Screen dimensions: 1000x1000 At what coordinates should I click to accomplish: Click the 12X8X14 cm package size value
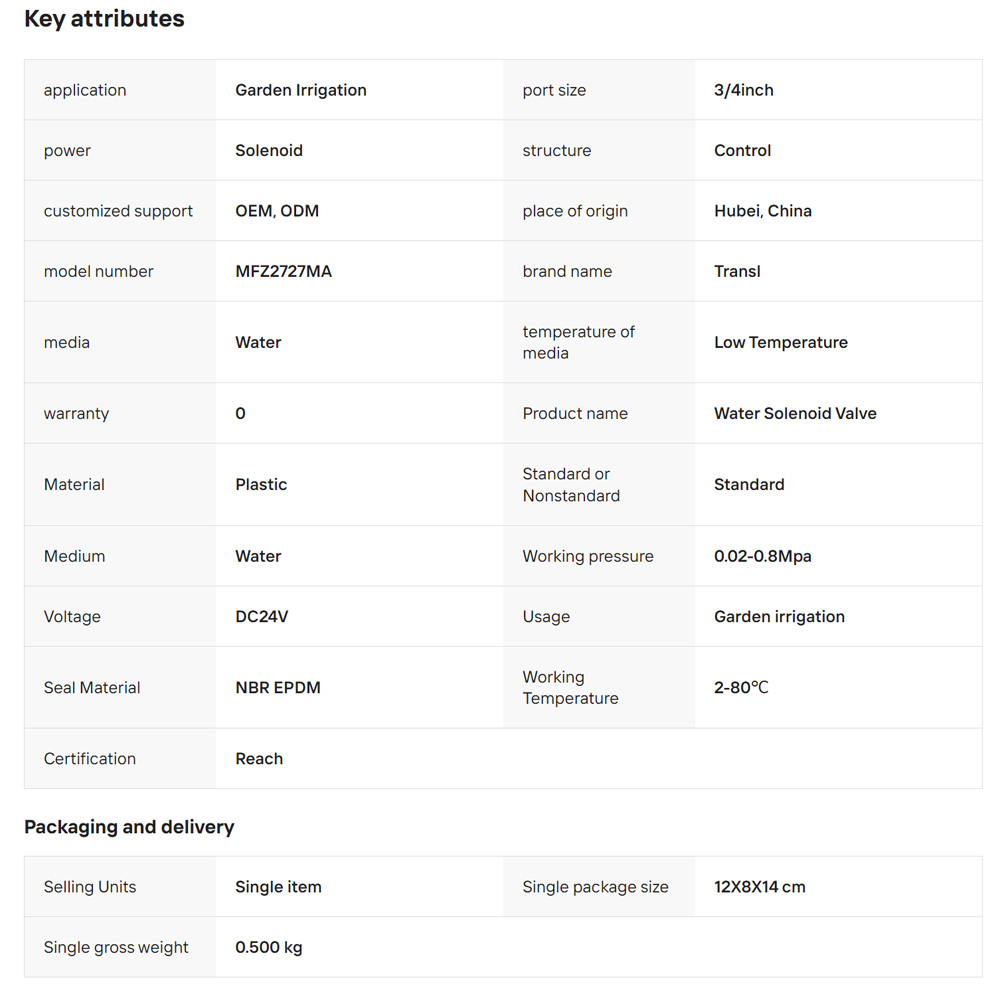[x=760, y=887]
